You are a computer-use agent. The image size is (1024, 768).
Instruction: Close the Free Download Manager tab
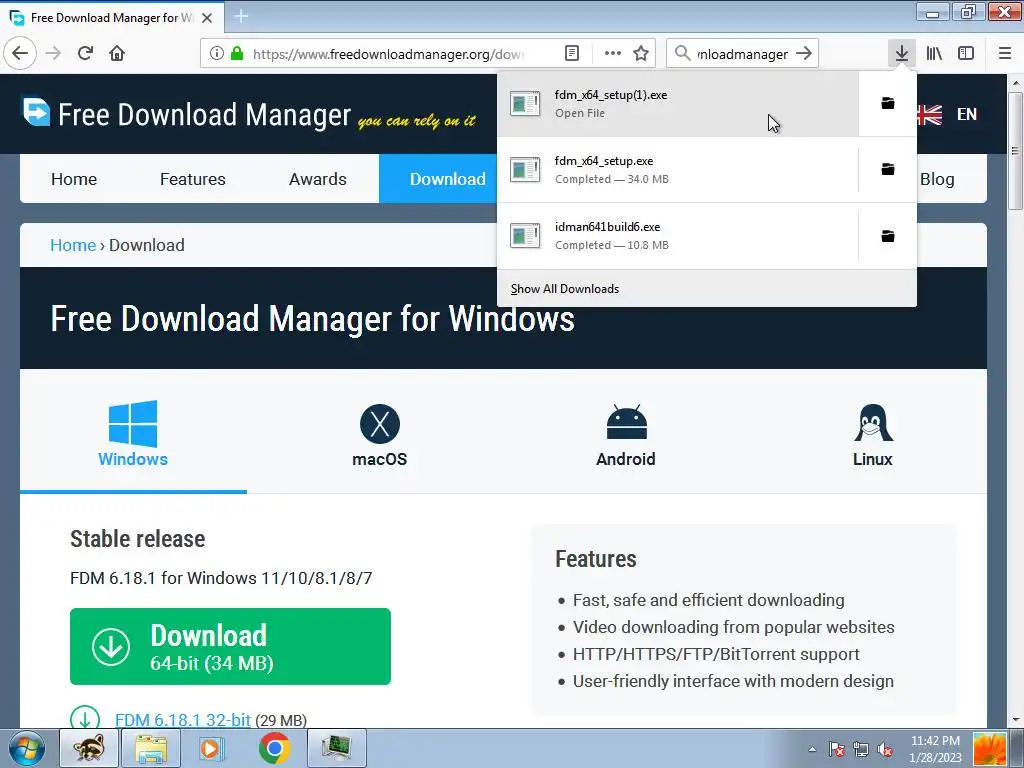(x=207, y=18)
